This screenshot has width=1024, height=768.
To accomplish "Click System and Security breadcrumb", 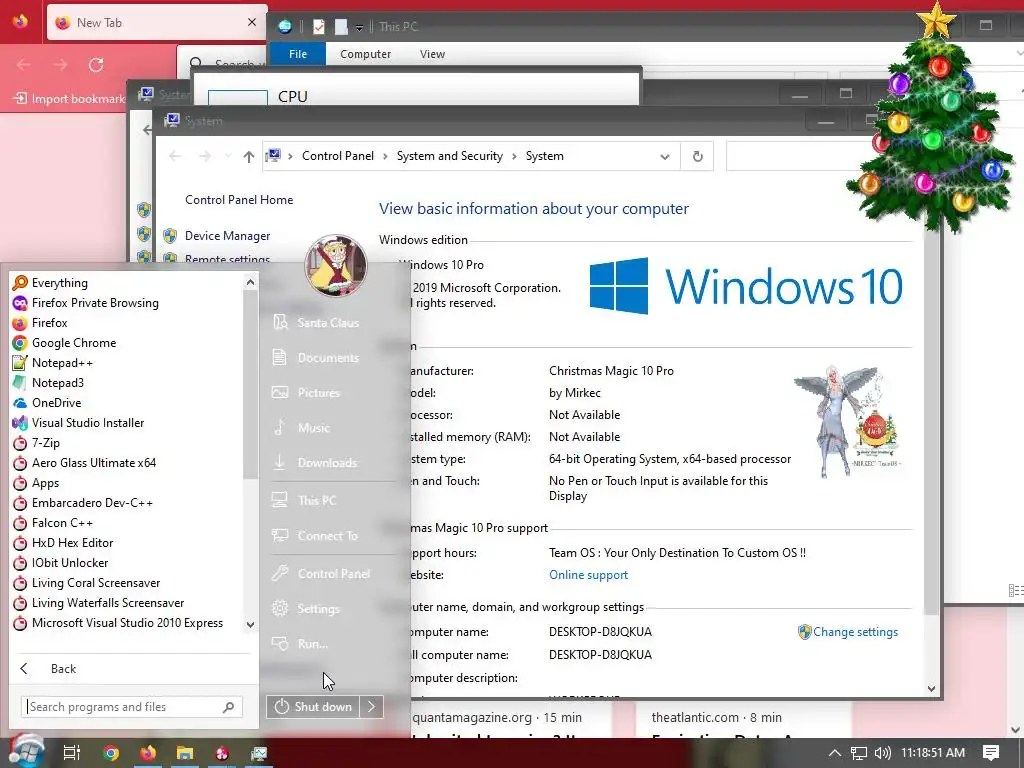I will tap(450, 156).
